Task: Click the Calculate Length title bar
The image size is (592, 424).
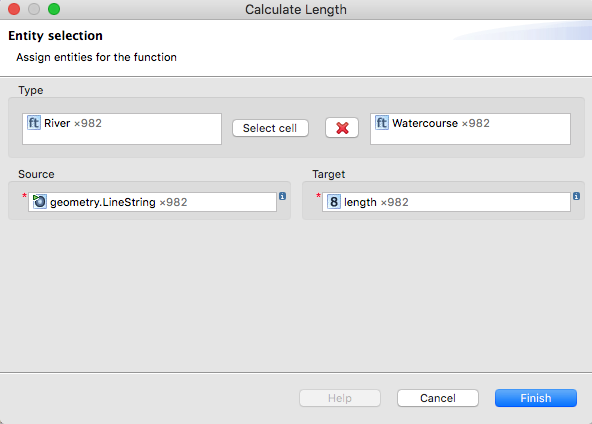Action: (296, 9)
